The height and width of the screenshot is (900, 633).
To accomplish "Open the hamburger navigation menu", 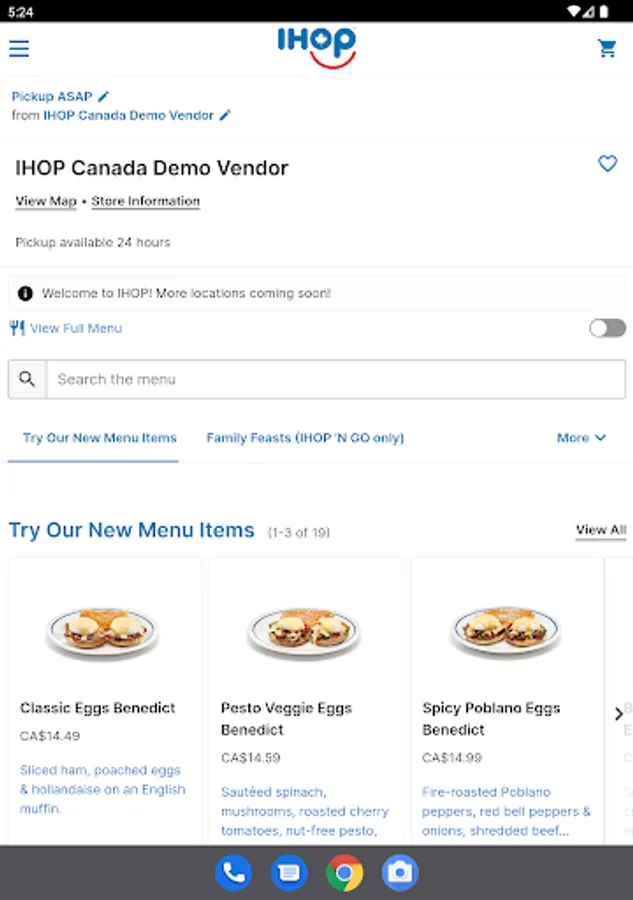I will (x=19, y=49).
